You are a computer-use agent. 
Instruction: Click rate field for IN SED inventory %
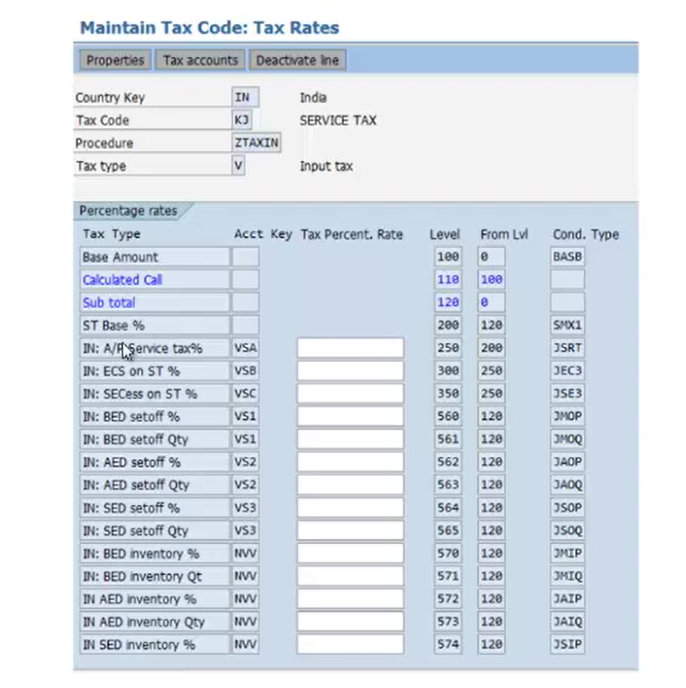click(x=350, y=645)
